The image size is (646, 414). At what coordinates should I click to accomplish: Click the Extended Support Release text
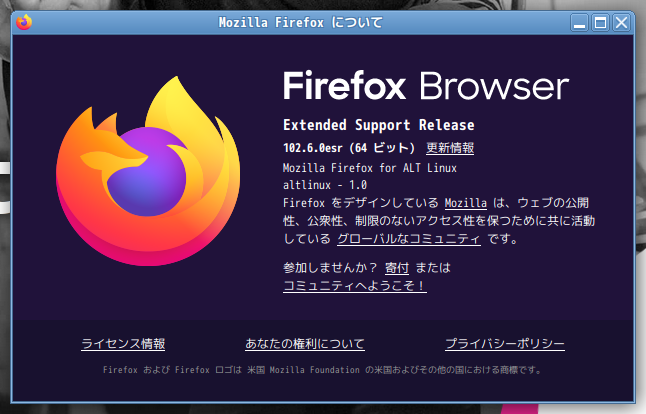point(379,125)
